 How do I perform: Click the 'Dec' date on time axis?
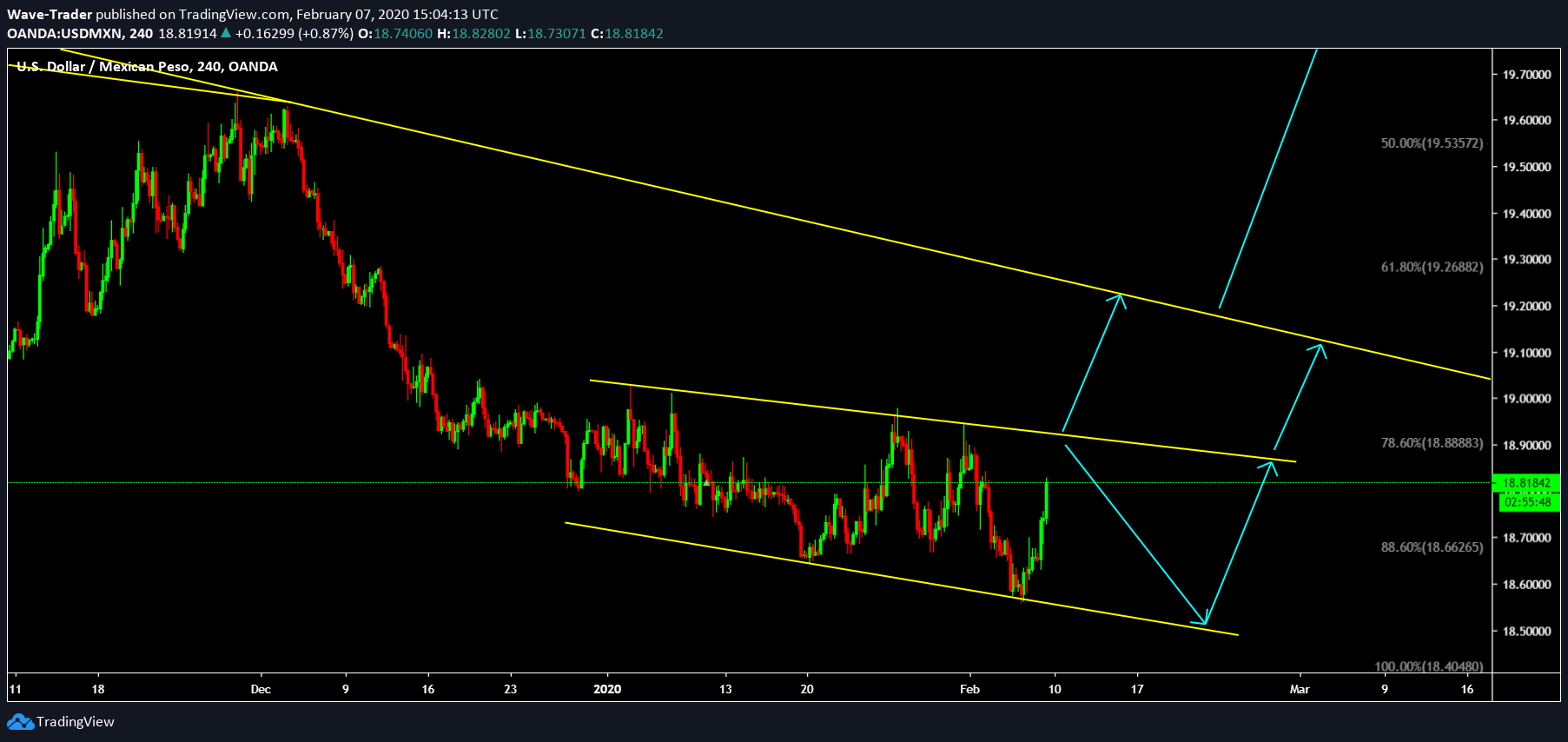[261, 689]
